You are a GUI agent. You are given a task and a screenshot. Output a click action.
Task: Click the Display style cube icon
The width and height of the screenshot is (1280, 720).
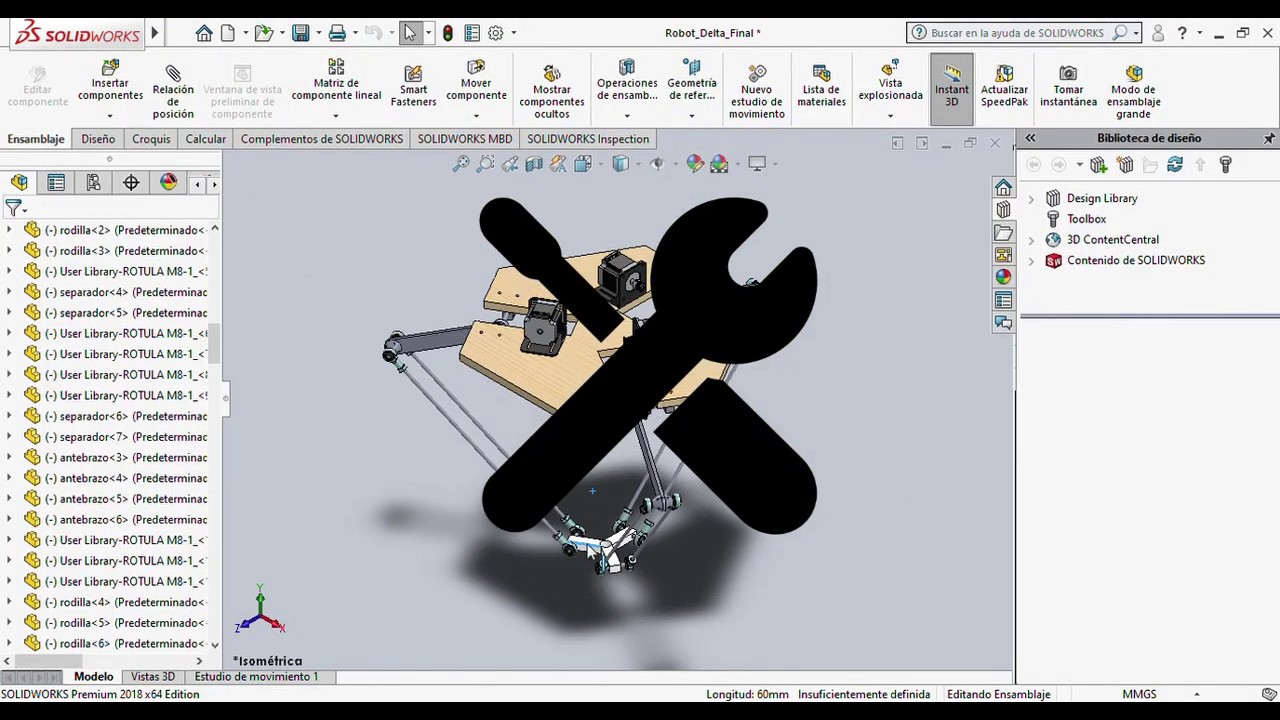(620, 164)
